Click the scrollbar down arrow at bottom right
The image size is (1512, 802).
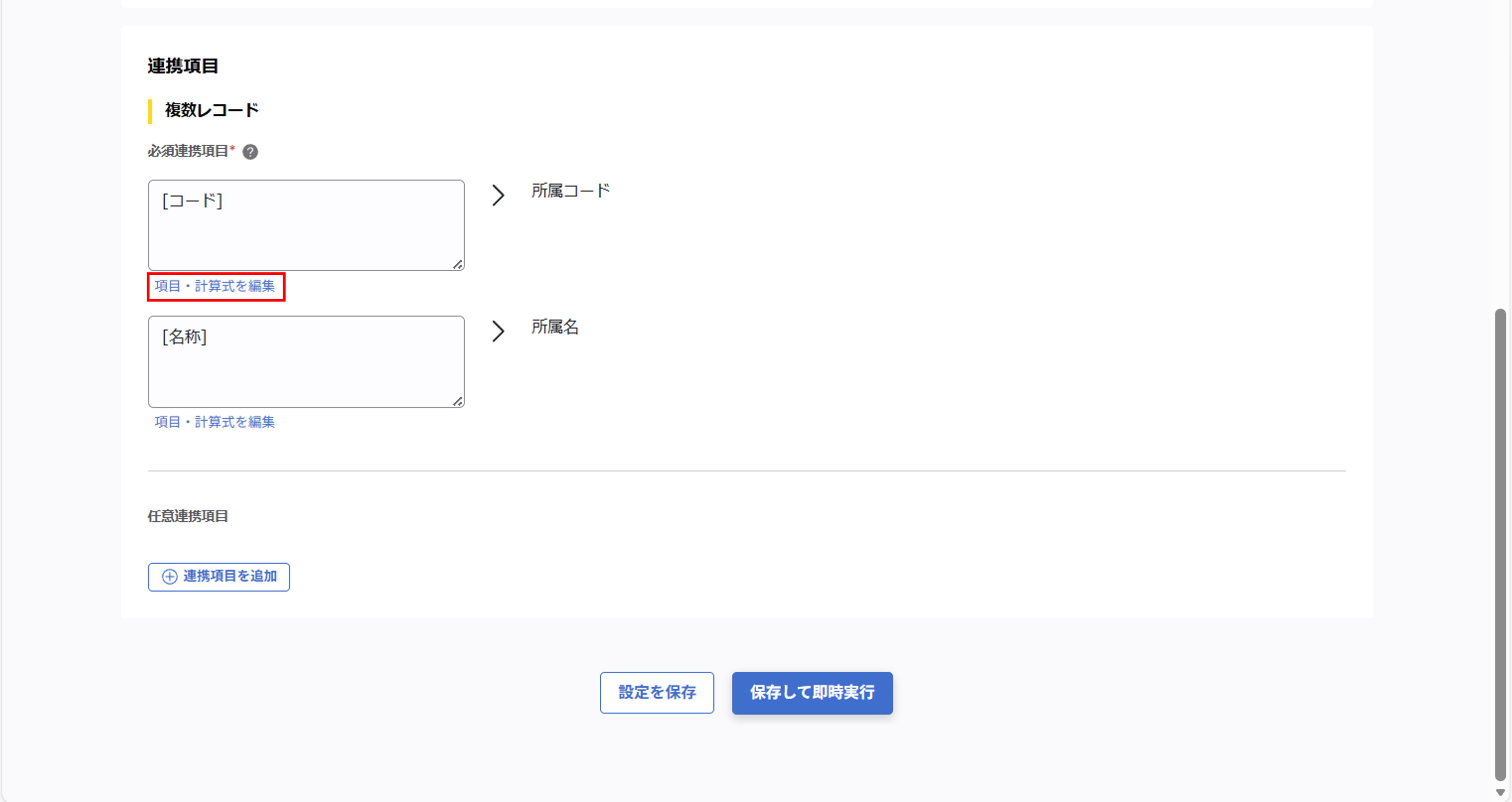tap(1500, 793)
